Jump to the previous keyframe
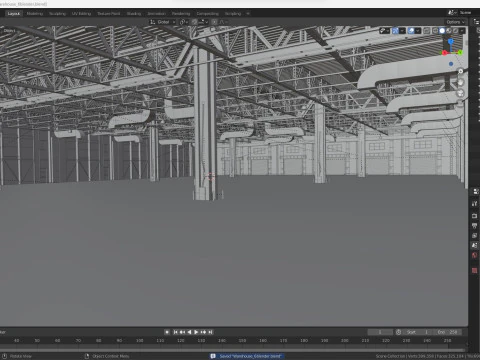 (182, 332)
